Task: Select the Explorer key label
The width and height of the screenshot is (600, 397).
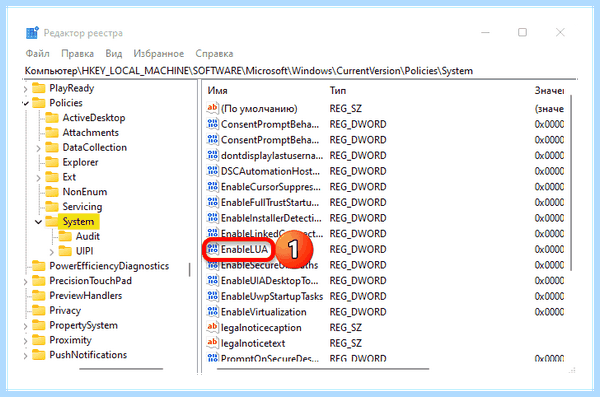Action: 80,162
